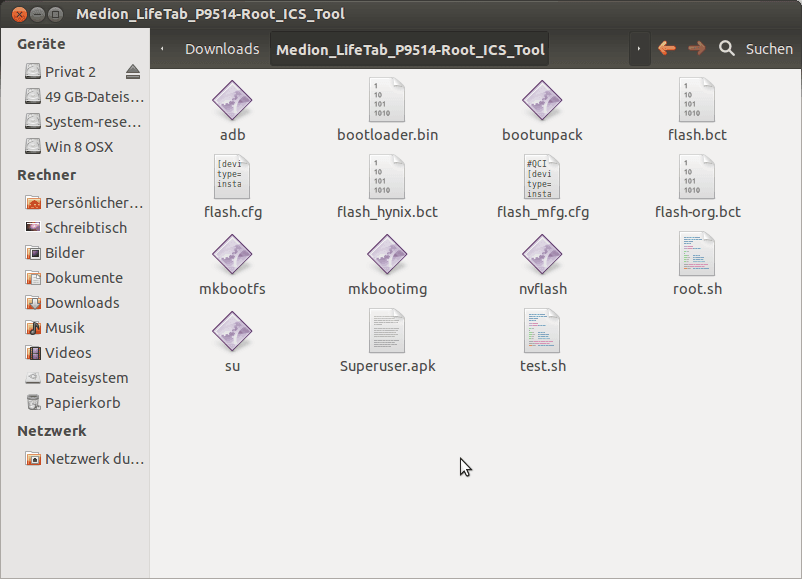Open the System-reserviert volume in sidebar
Screen dimensions: 802x579
click(x=83, y=122)
